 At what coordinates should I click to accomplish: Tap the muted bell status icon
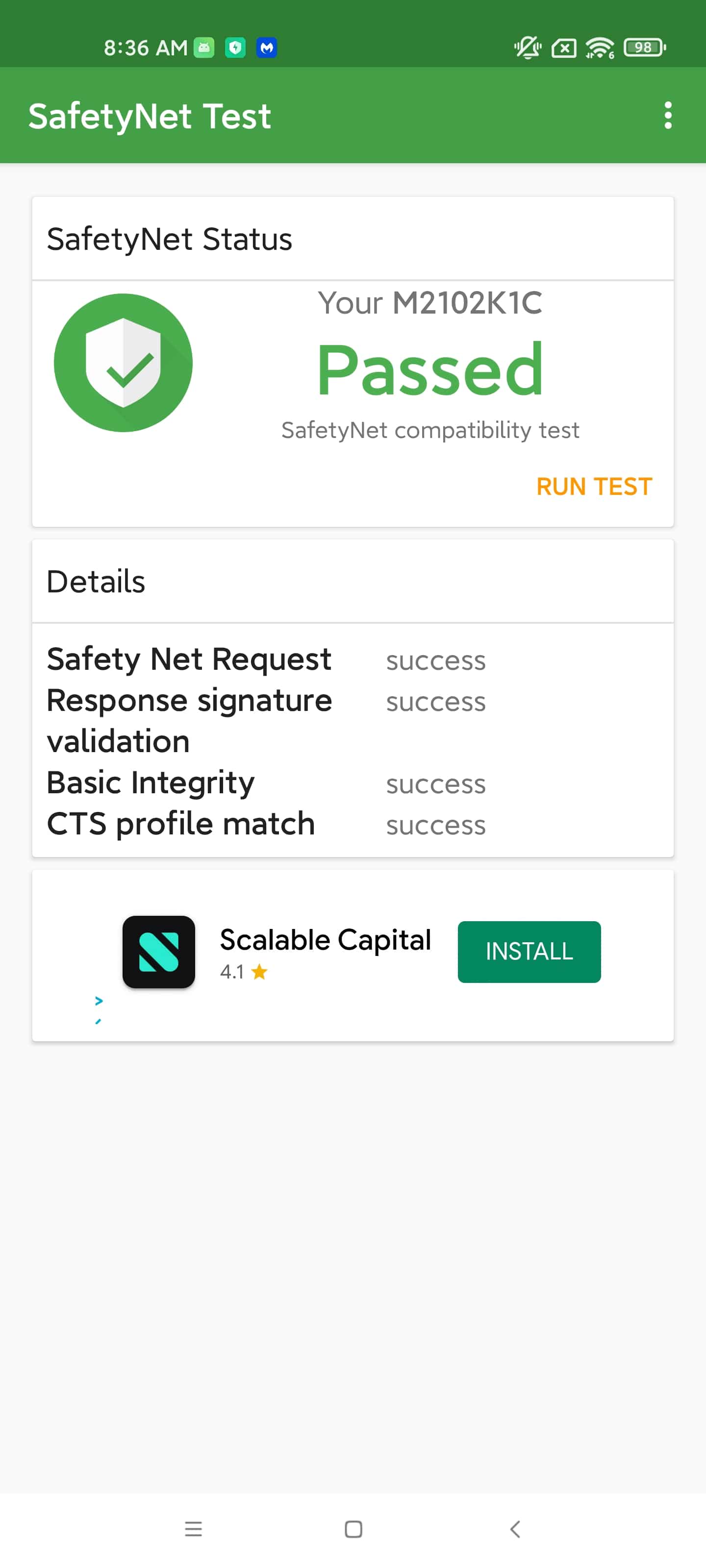(x=528, y=48)
